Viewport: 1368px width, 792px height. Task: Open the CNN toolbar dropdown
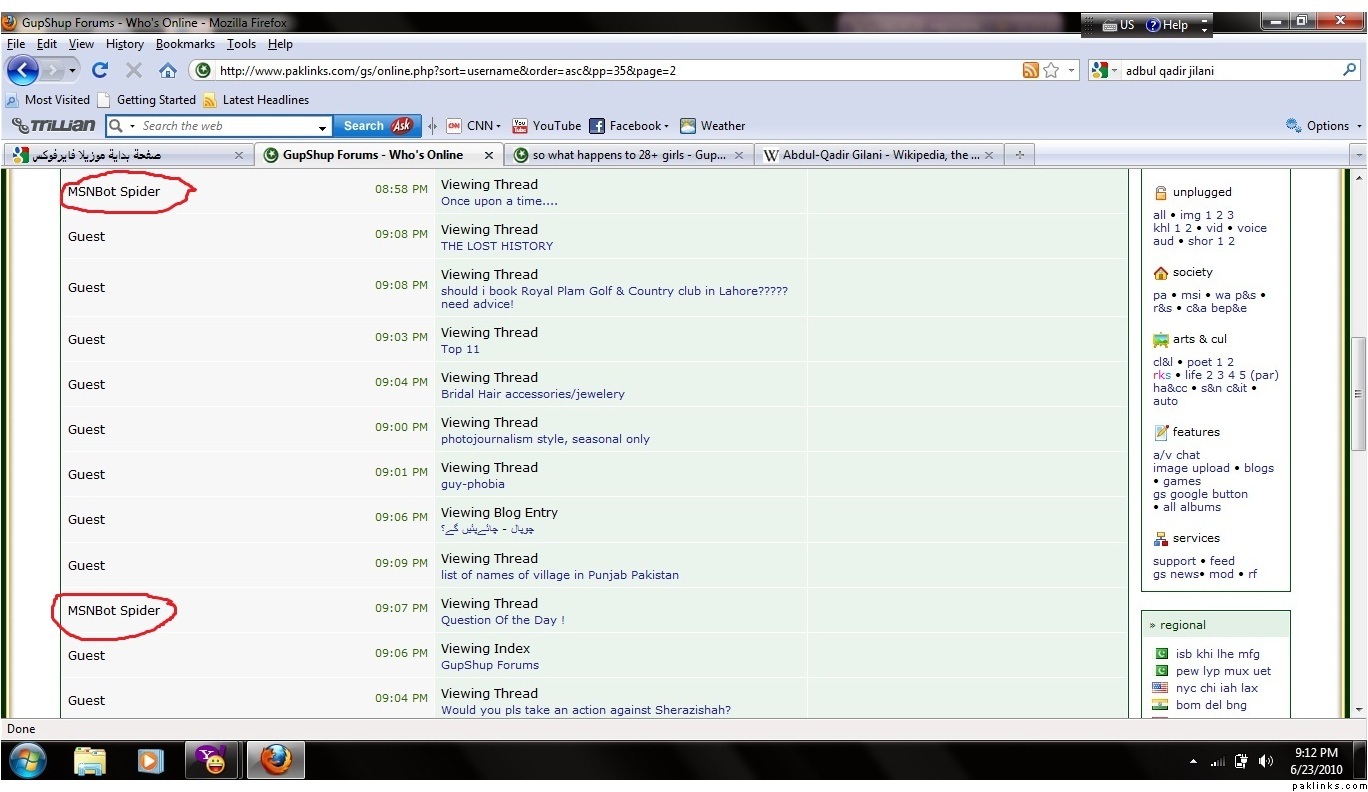[x=473, y=126]
